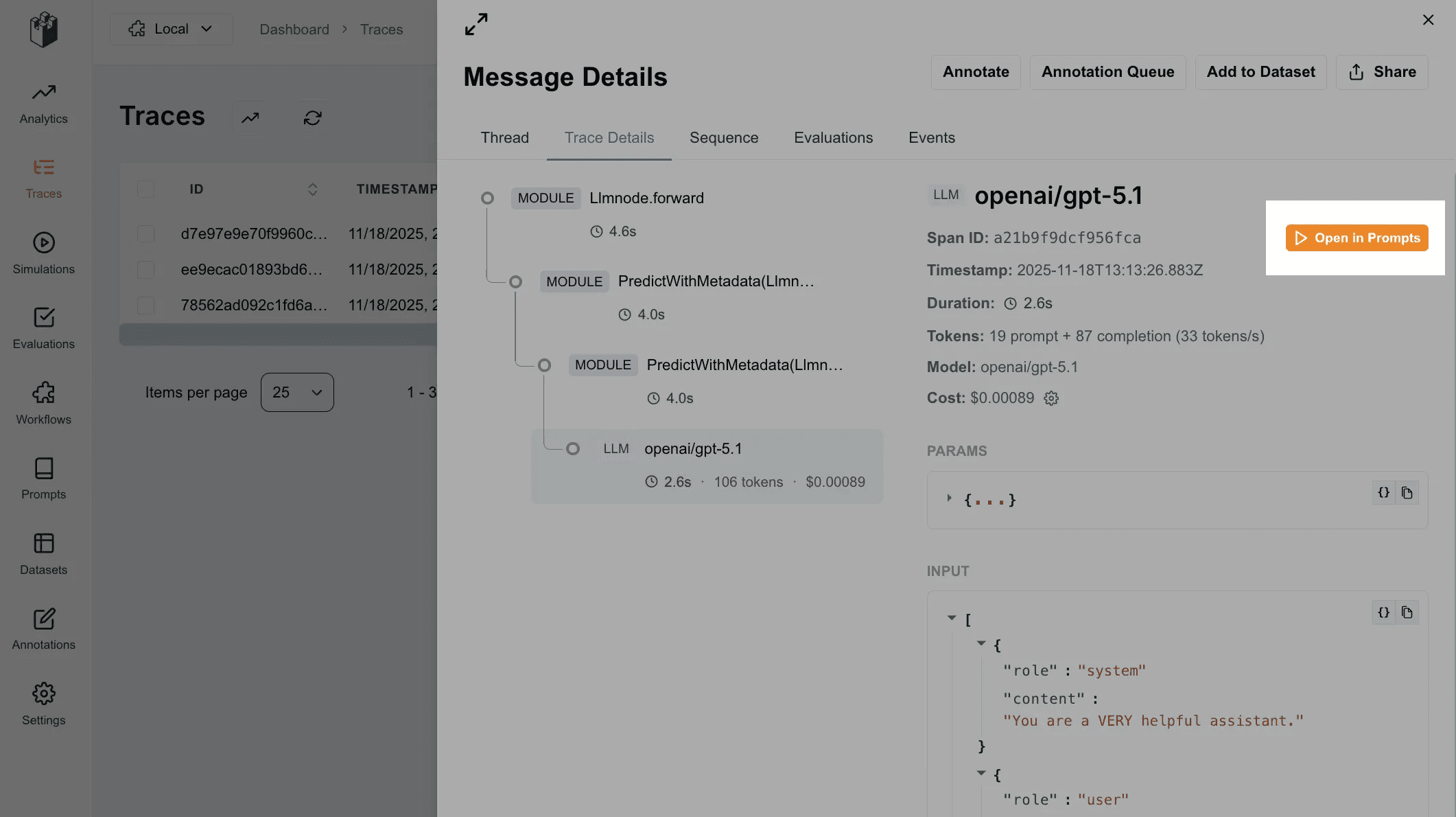Click the Annotate button
This screenshot has height=817, width=1456.
976,72
